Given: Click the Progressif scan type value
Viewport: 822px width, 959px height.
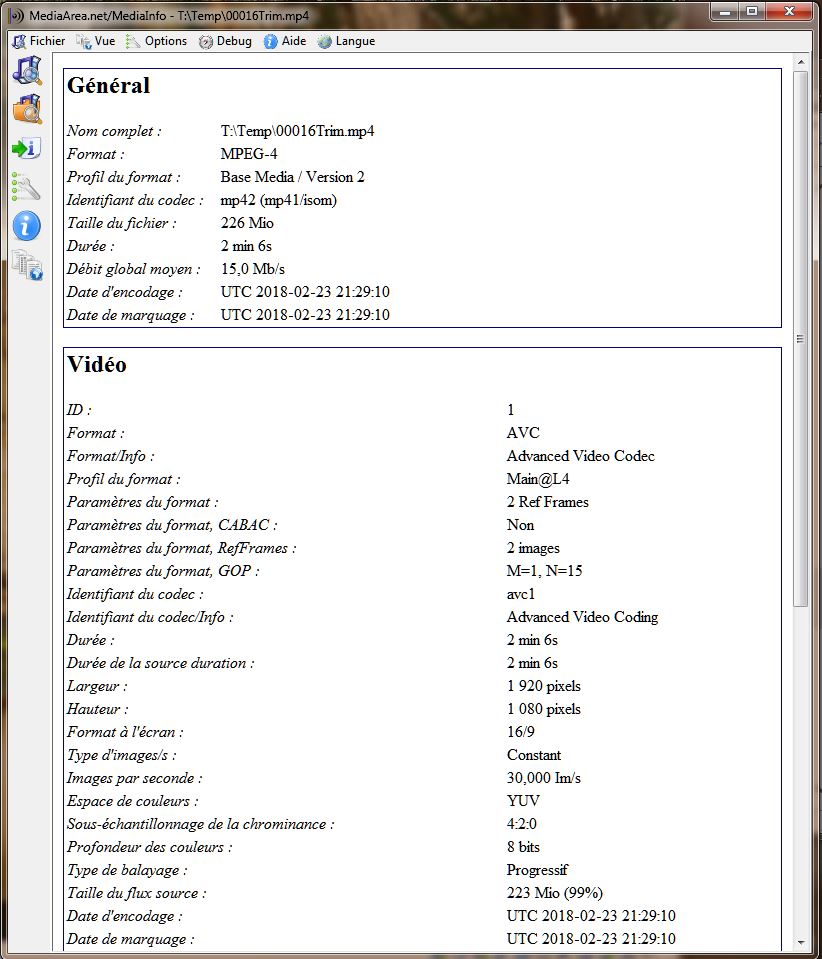Looking at the screenshot, I should [537, 870].
